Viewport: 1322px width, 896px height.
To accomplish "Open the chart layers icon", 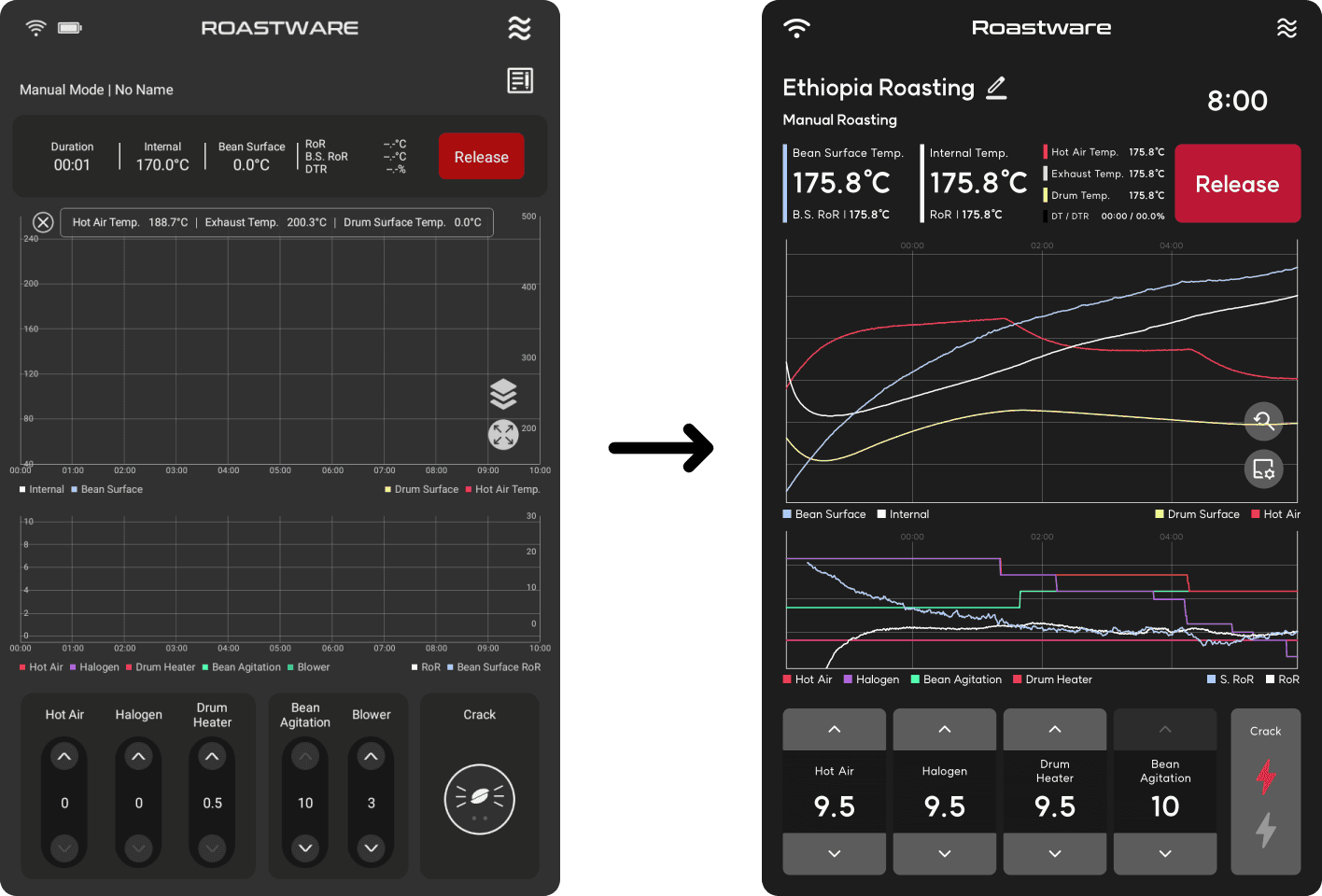I will pyautogui.click(x=503, y=394).
